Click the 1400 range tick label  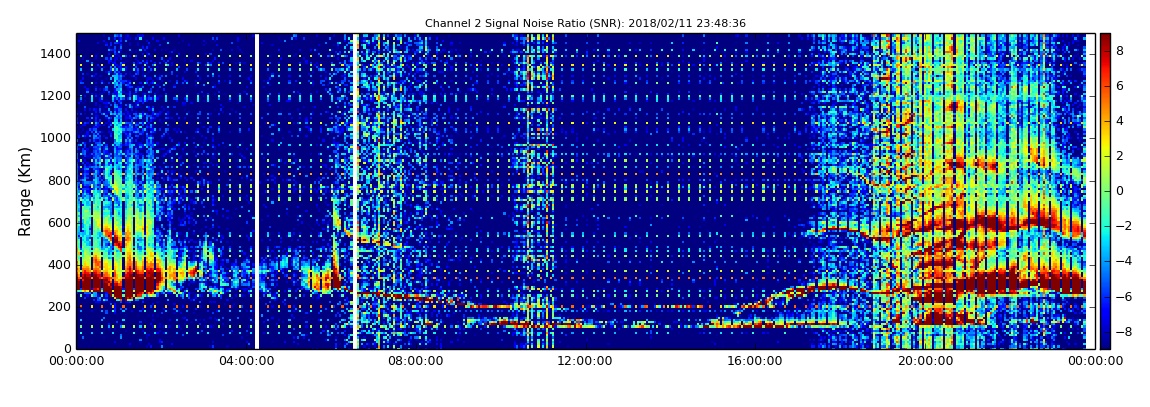(x=56, y=54)
